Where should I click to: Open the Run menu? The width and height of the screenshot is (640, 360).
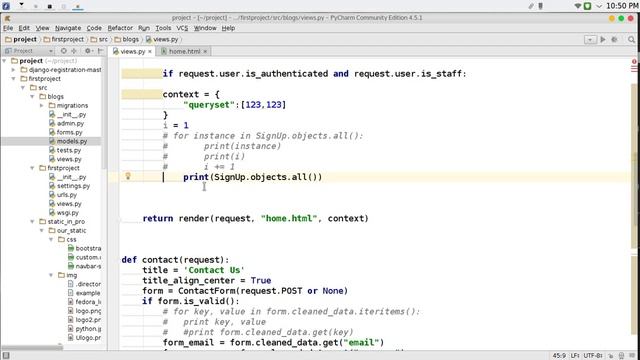pyautogui.click(x=144, y=28)
